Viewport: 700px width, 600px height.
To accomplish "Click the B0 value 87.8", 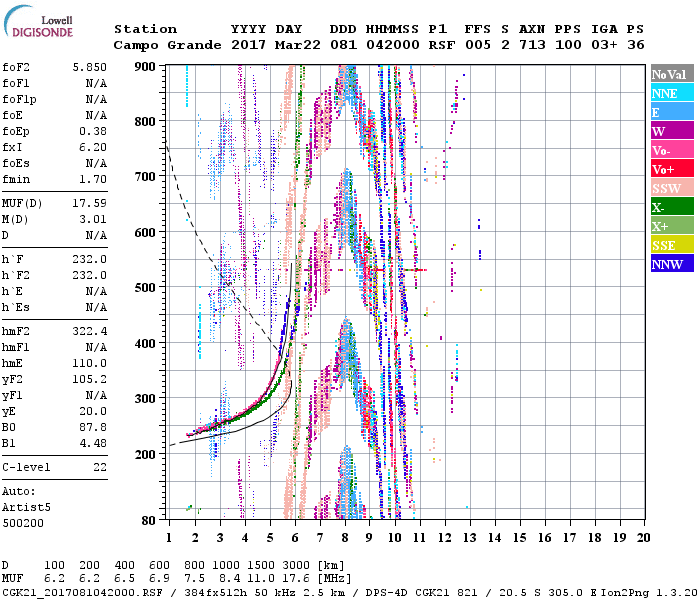I will (93, 427).
